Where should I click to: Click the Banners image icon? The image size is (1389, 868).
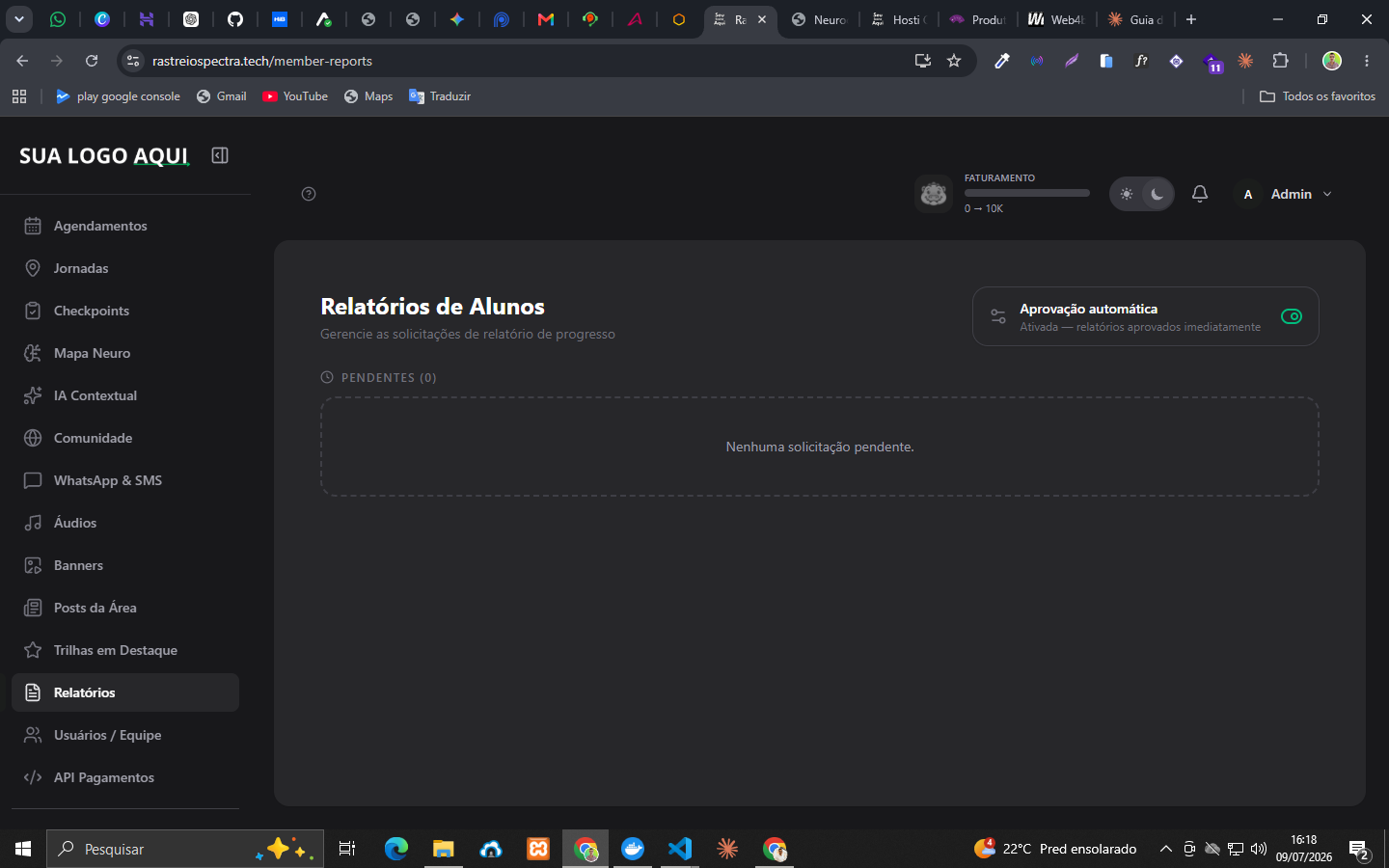[33, 565]
